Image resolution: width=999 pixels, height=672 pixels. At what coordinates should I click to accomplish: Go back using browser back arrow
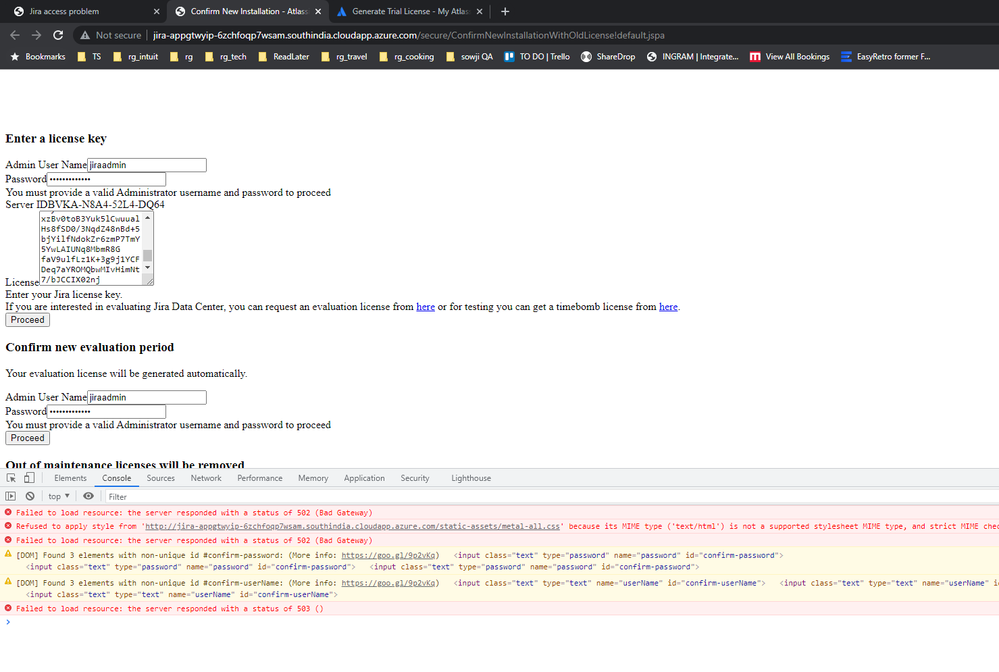pos(15,35)
